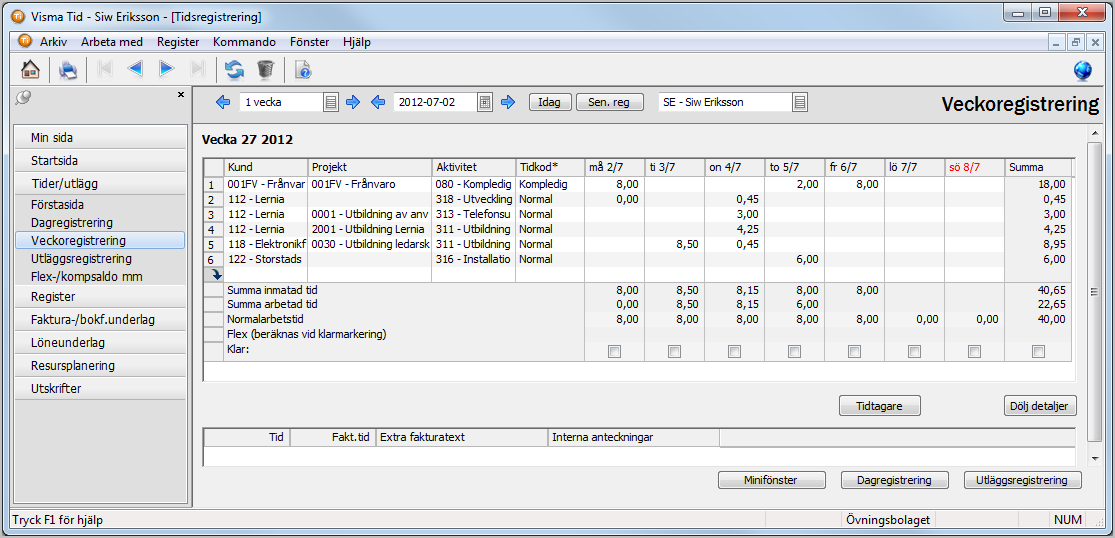Viewport: 1115px width, 538px height.
Task: Go to next record toolbar arrow
Action: tap(166, 69)
